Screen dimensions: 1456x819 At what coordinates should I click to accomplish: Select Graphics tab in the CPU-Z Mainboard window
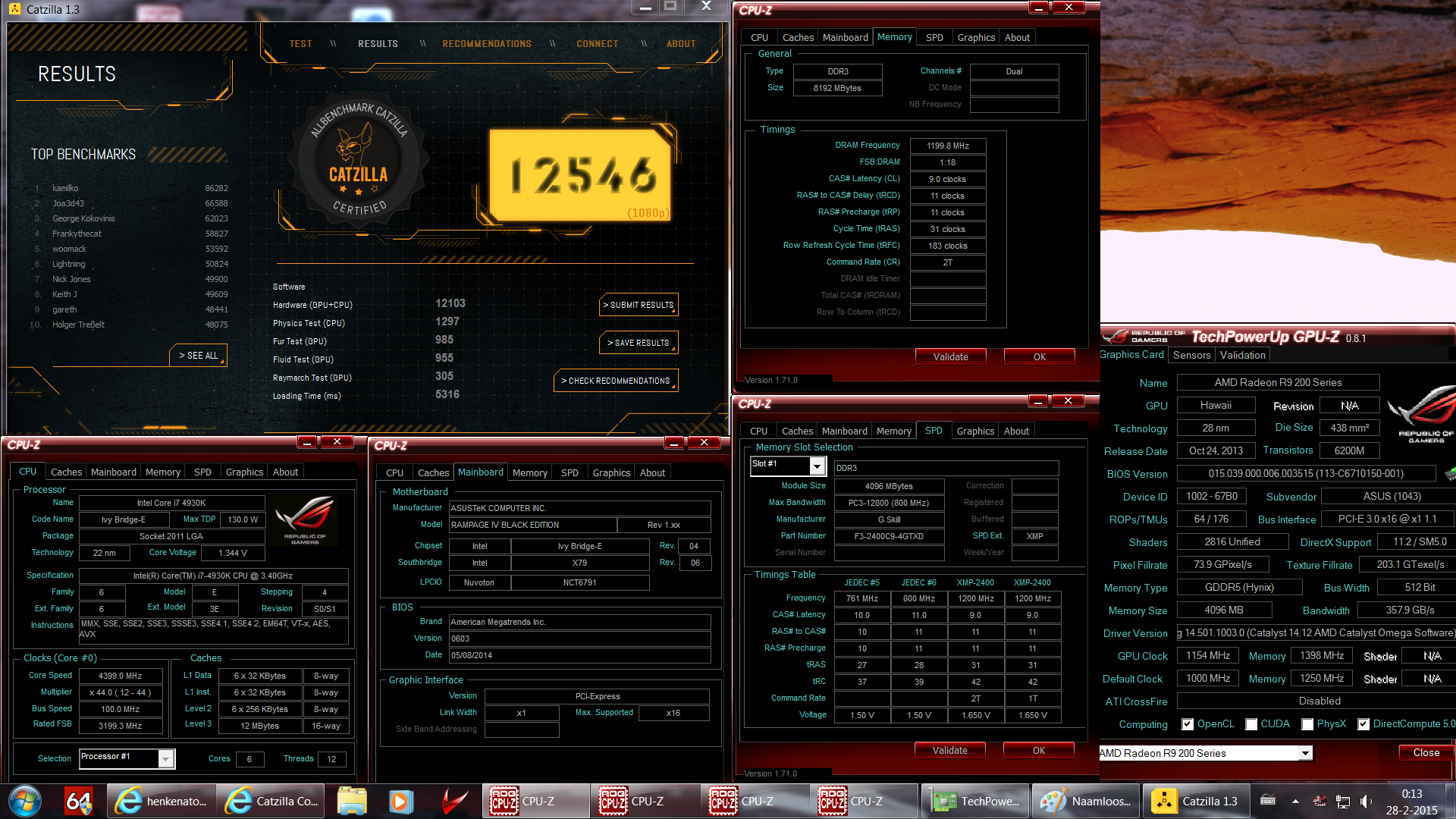click(x=611, y=472)
